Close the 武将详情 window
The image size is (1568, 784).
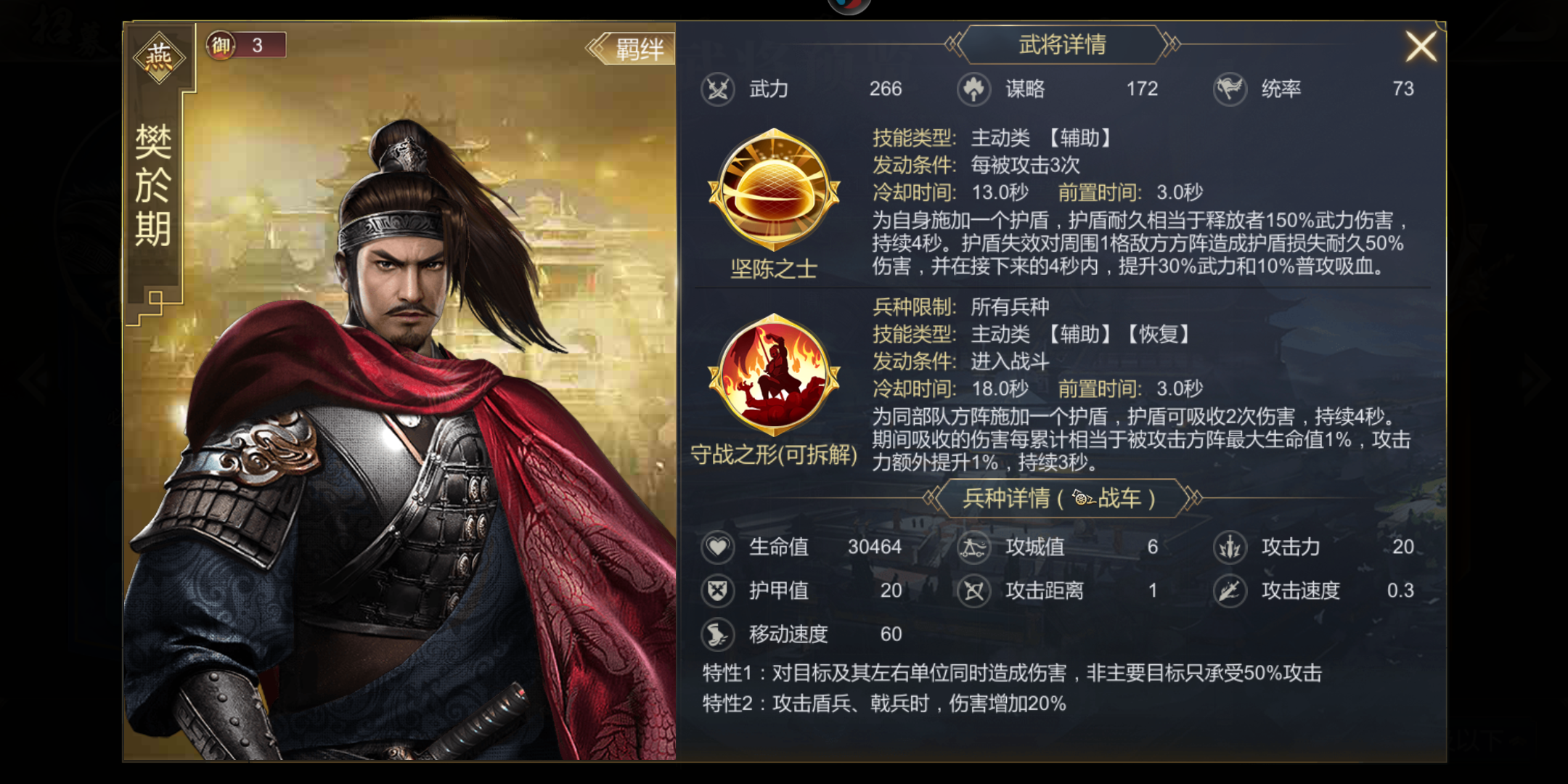pyautogui.click(x=1421, y=46)
